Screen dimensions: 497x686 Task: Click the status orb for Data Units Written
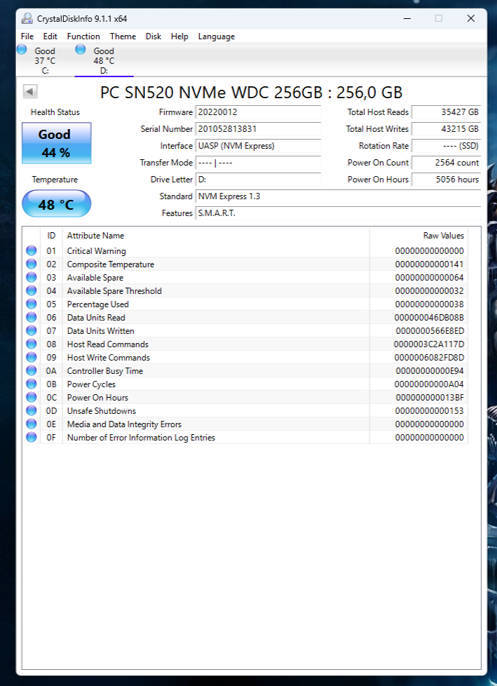[31, 331]
